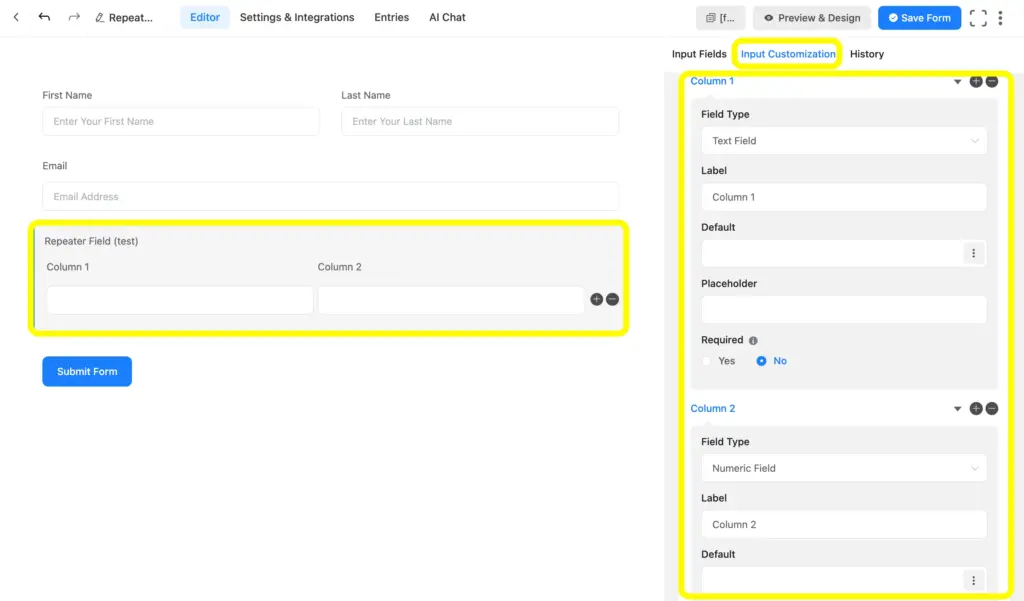Switch to the Input Fields tab

699,54
